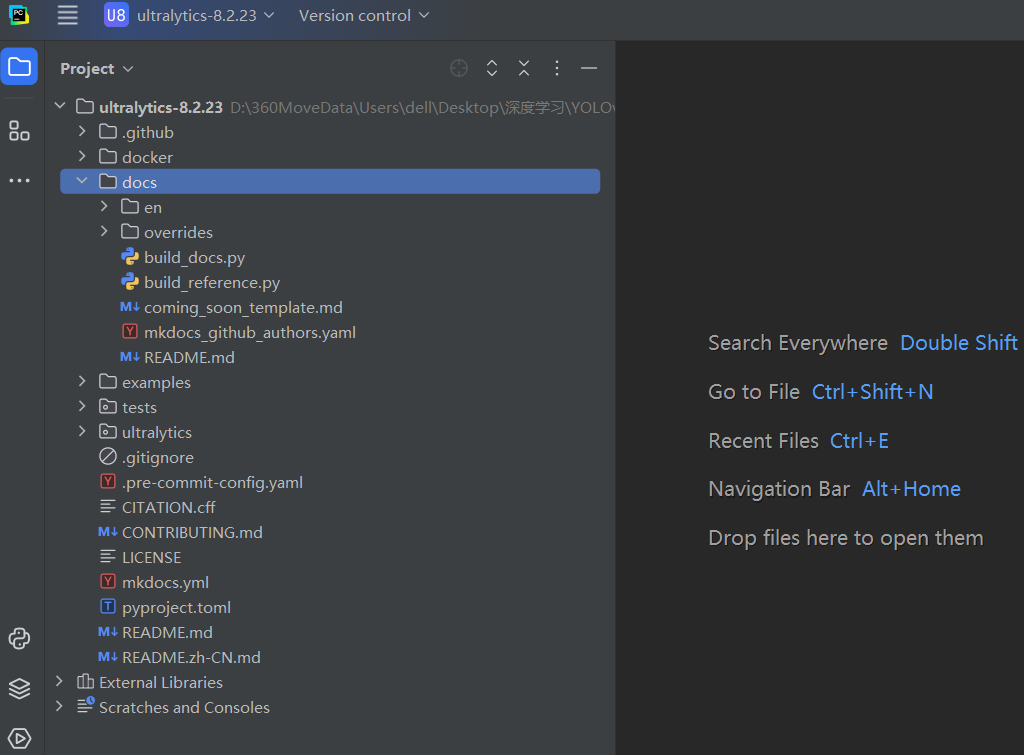Hide the Project panel with minimize dash

(588, 68)
